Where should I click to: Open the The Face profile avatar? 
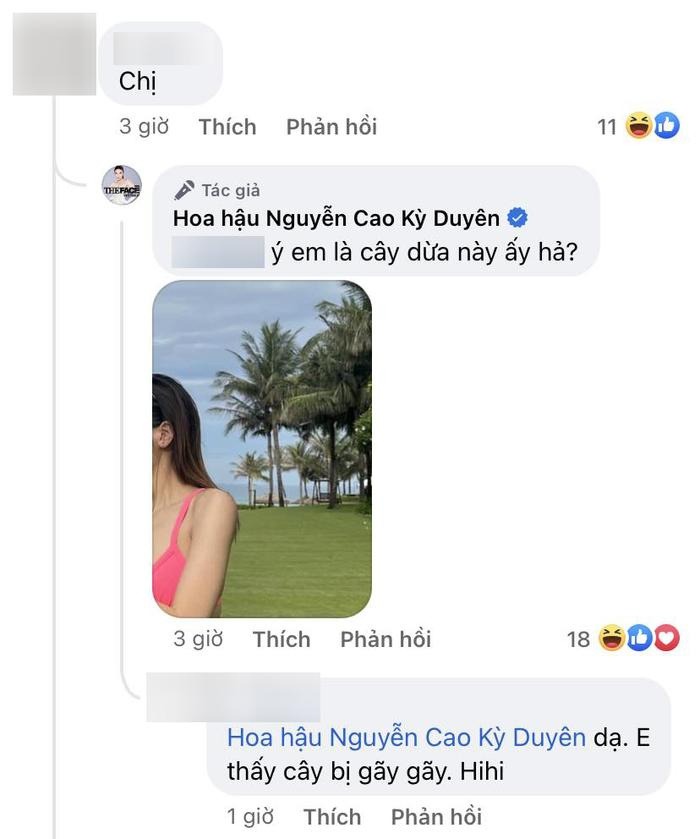click(122, 185)
